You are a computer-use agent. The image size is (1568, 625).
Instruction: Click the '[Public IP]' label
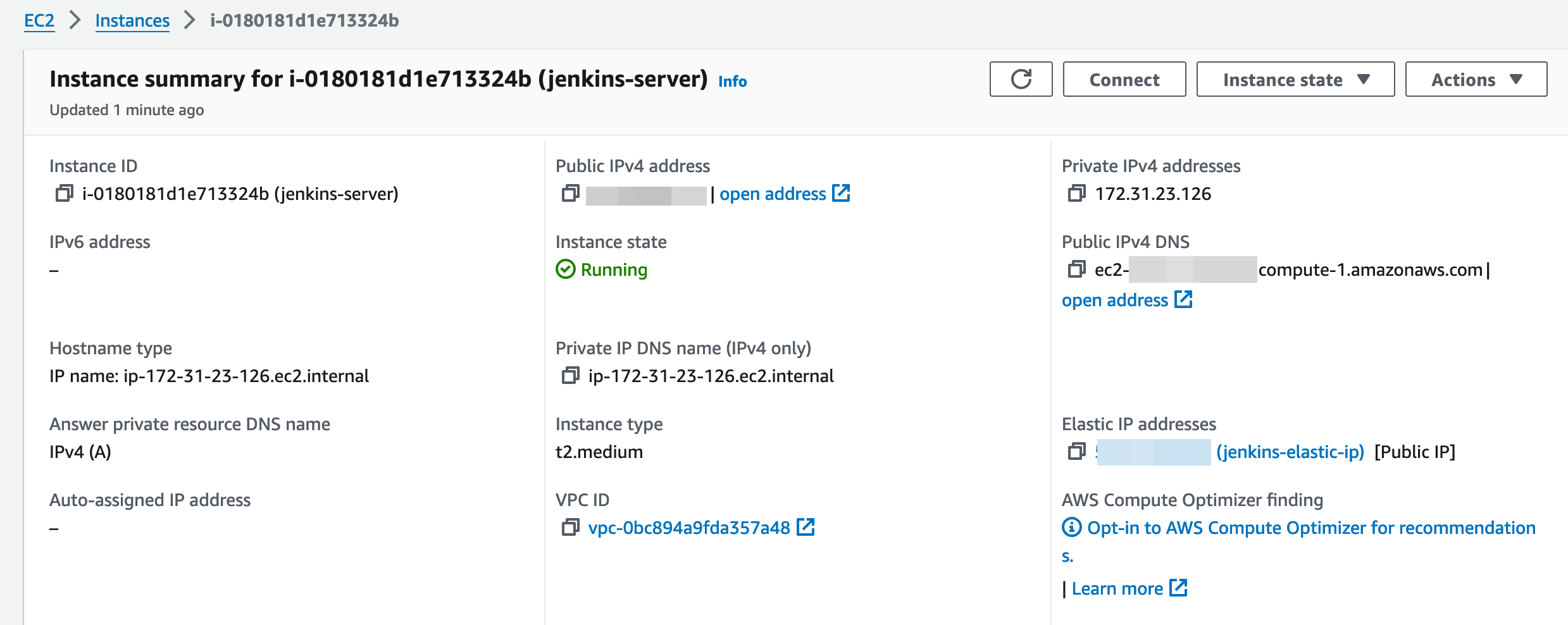1415,452
